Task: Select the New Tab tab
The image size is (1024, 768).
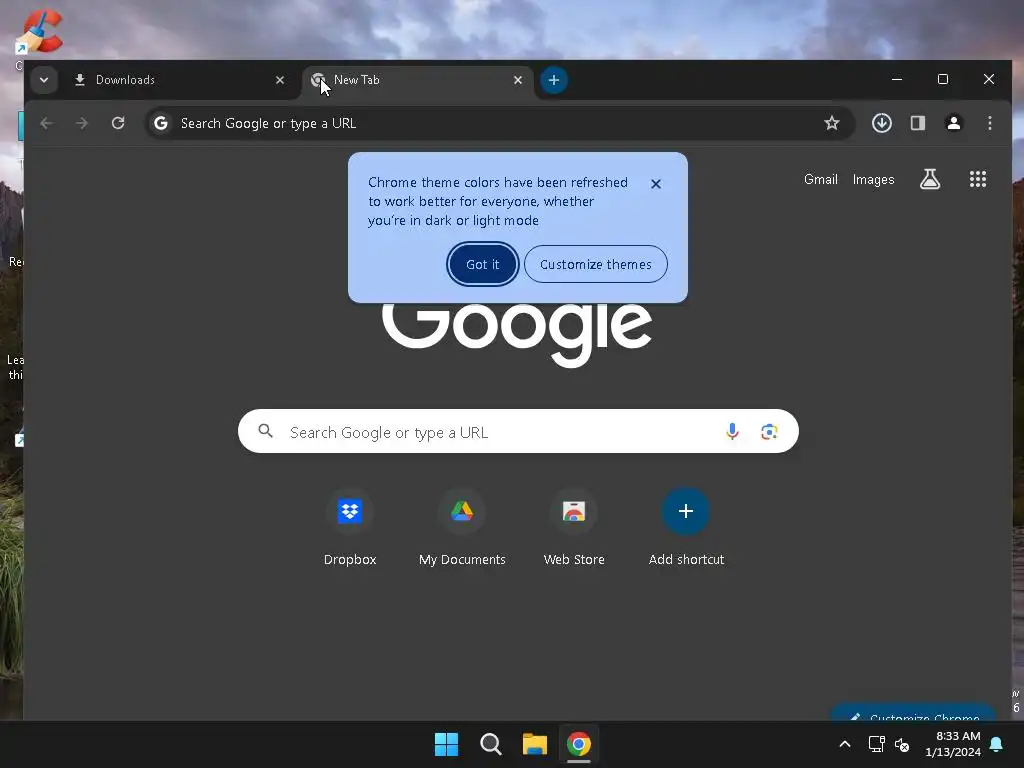Action: tap(417, 80)
